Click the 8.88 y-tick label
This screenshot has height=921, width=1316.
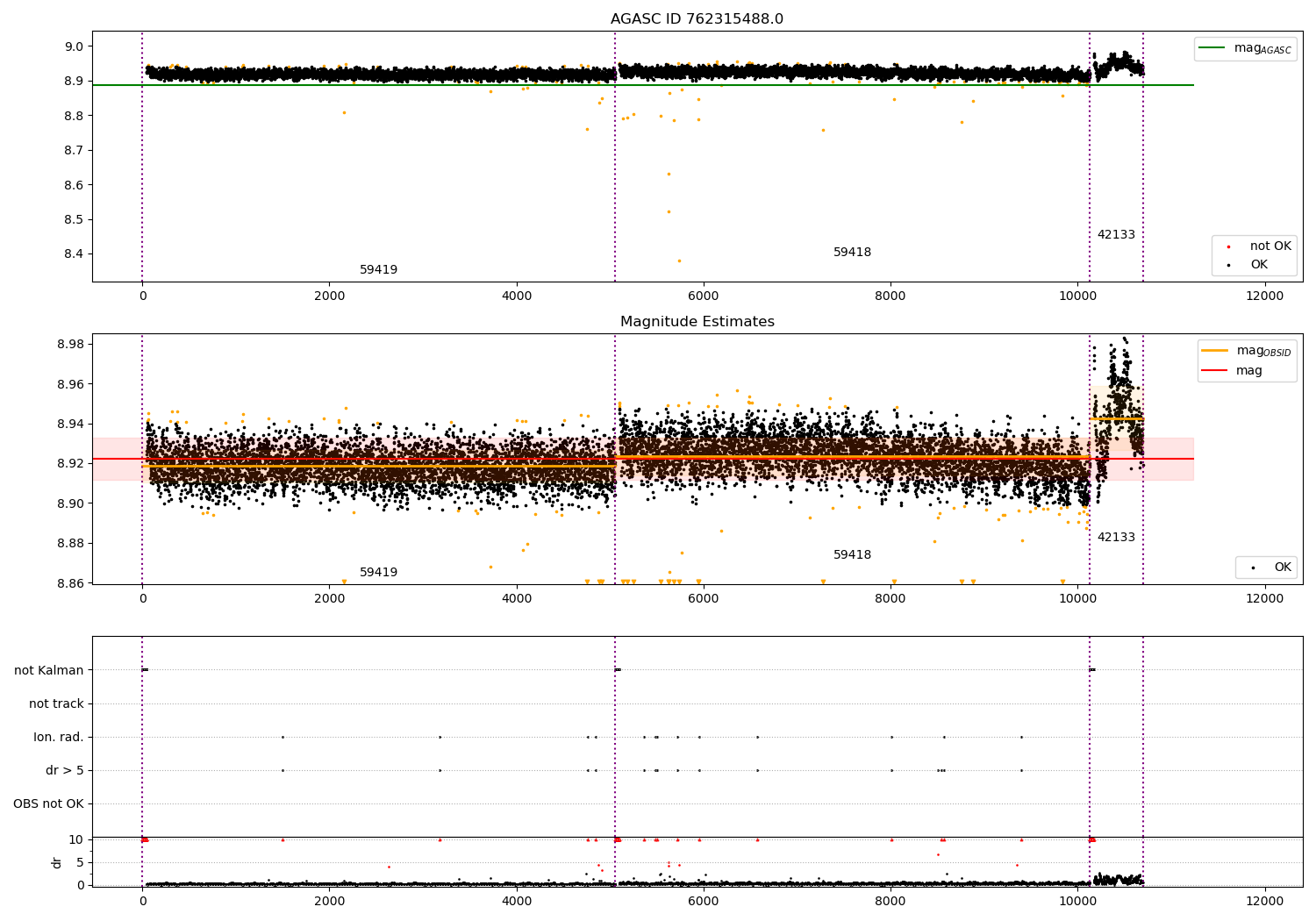[x=70, y=544]
